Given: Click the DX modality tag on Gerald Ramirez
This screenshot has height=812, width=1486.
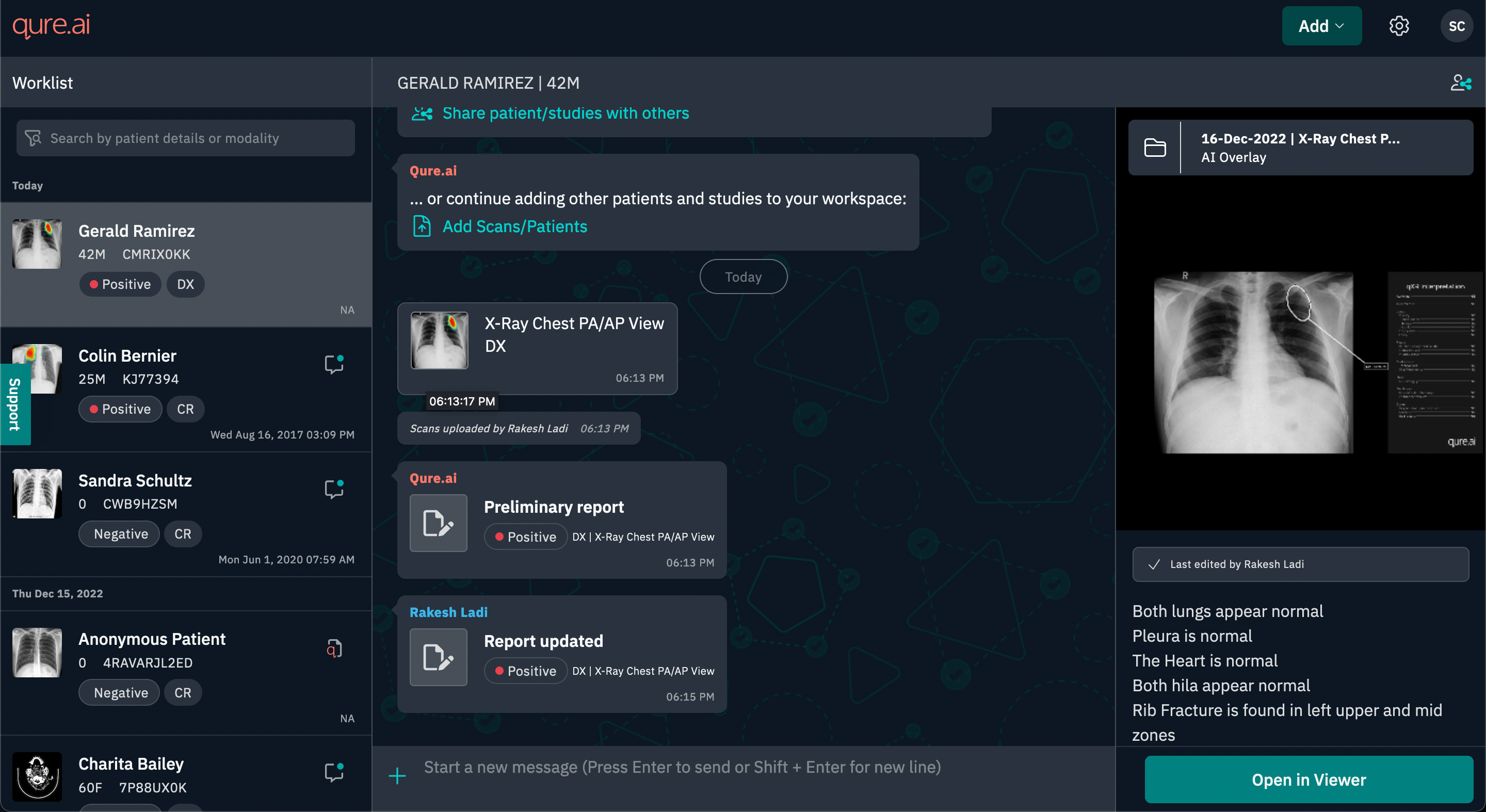Looking at the screenshot, I should tap(185, 284).
